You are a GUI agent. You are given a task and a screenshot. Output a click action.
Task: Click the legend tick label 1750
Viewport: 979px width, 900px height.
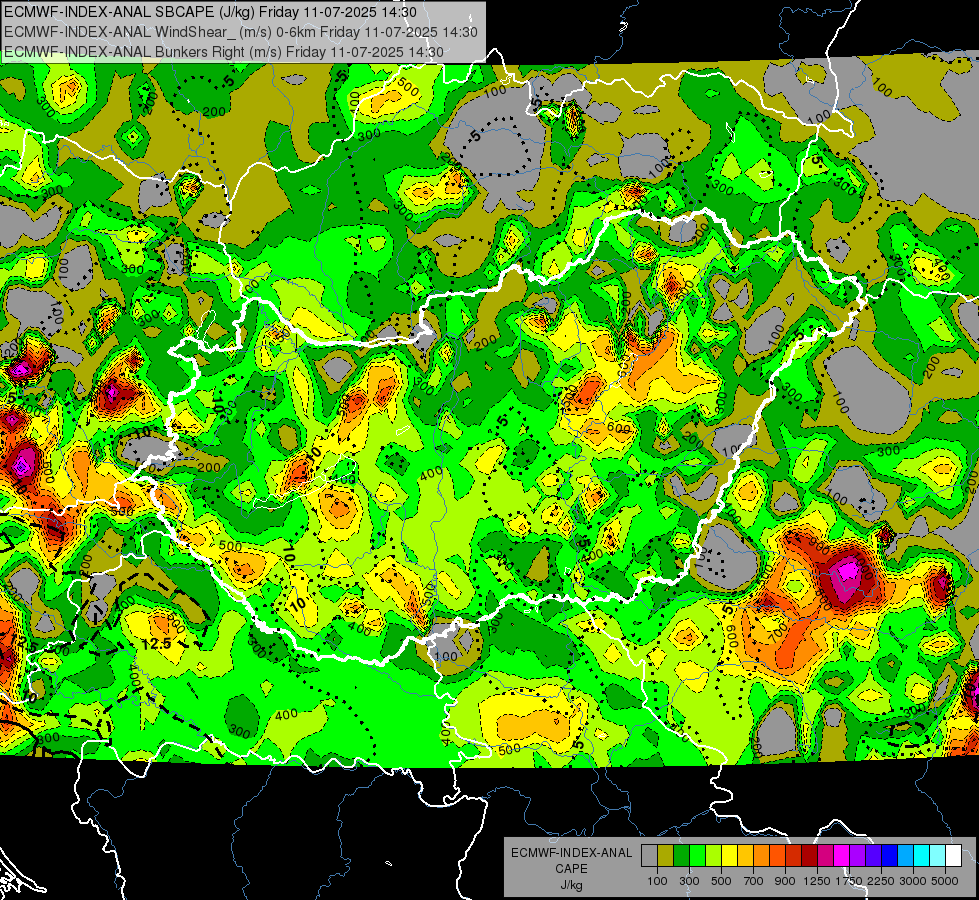(x=849, y=881)
